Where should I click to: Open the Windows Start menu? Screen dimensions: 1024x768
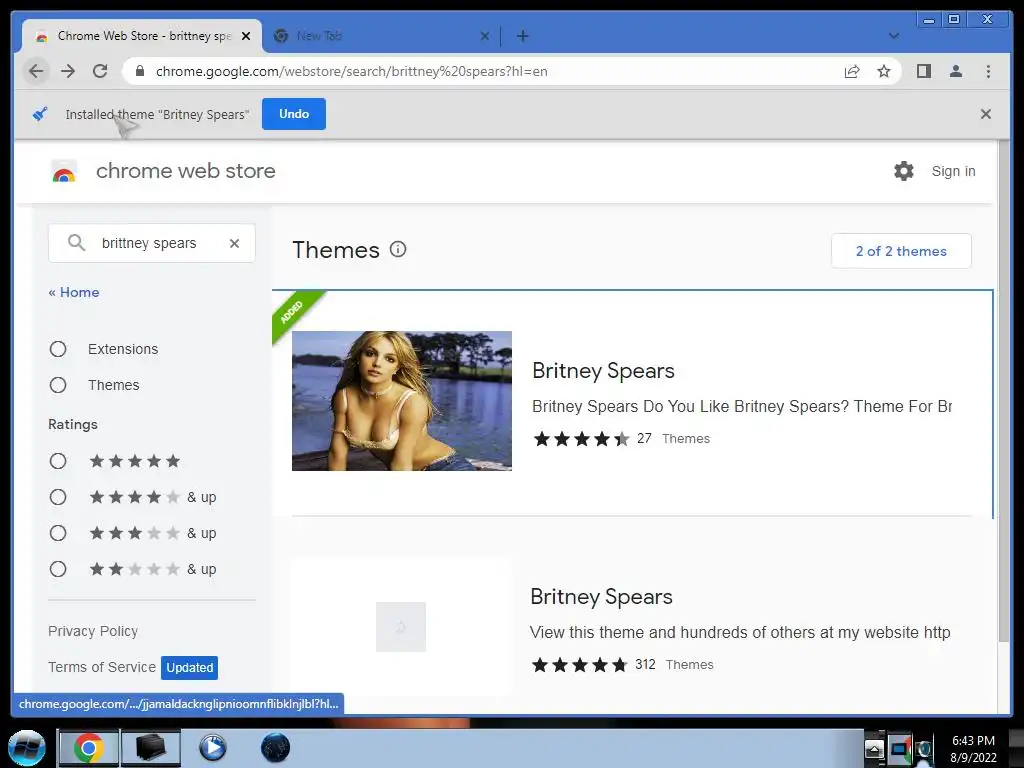pyautogui.click(x=27, y=748)
